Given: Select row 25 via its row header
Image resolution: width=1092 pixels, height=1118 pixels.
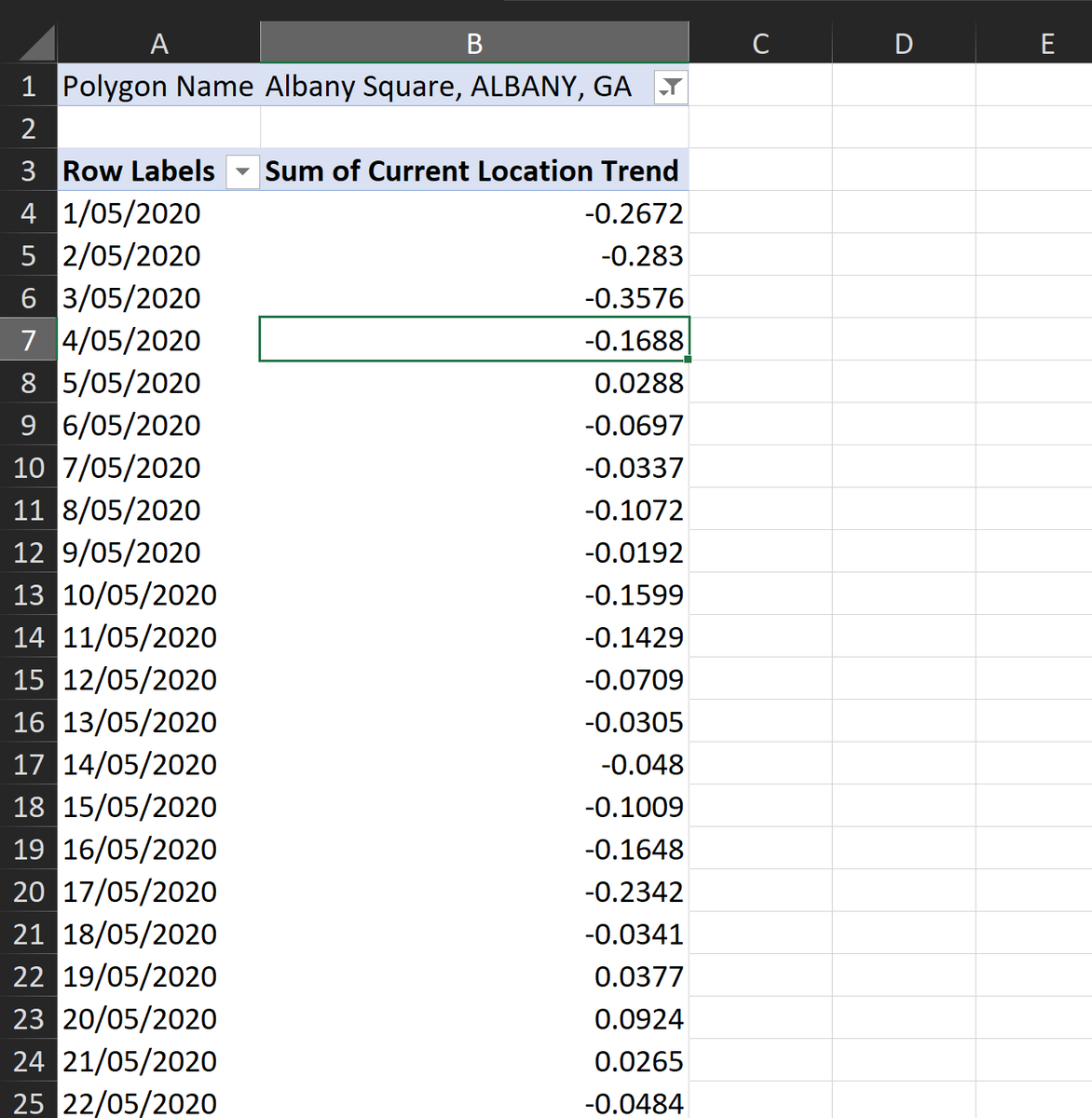Looking at the screenshot, I should click(28, 1103).
